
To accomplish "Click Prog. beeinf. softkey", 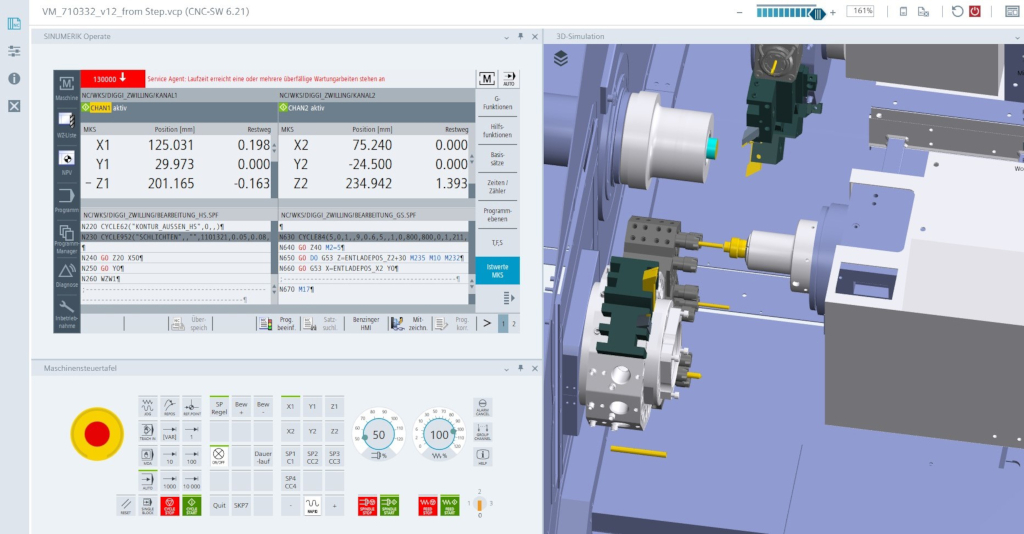I will [278, 323].
